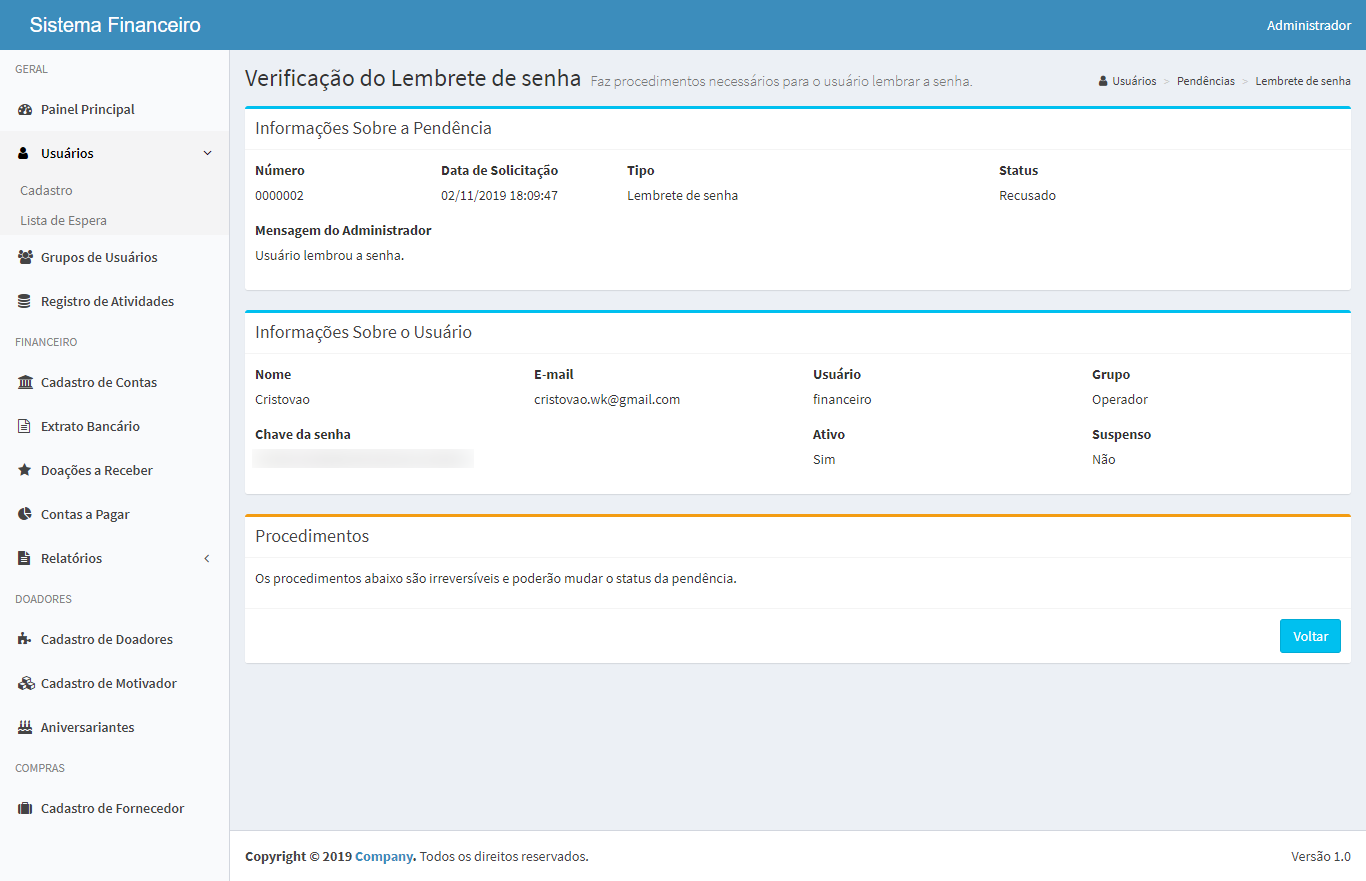Click the Aniversariantes birthday cake icon
This screenshot has width=1366, height=881.
(x=25, y=728)
